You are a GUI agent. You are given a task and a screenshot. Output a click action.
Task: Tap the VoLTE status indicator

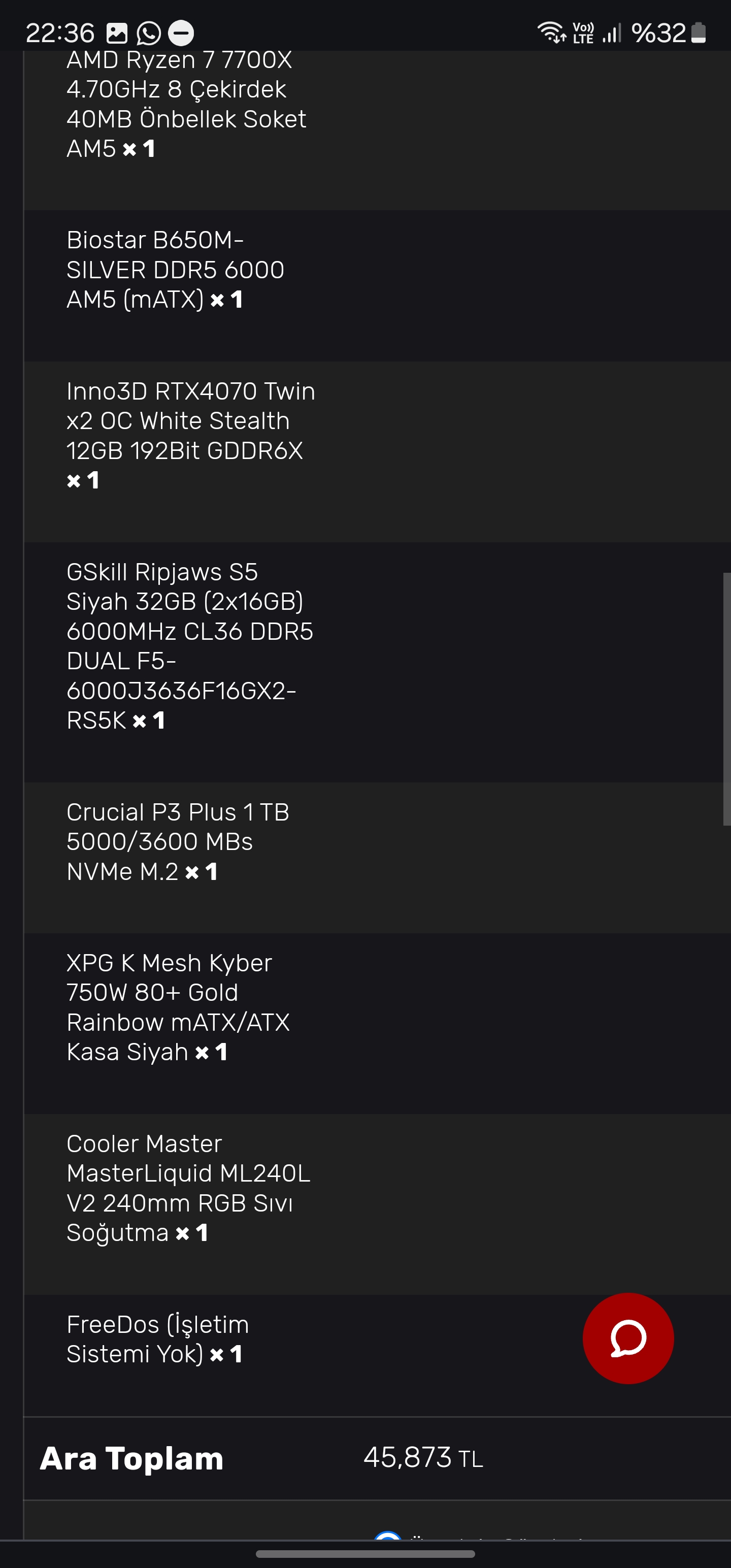(583, 33)
